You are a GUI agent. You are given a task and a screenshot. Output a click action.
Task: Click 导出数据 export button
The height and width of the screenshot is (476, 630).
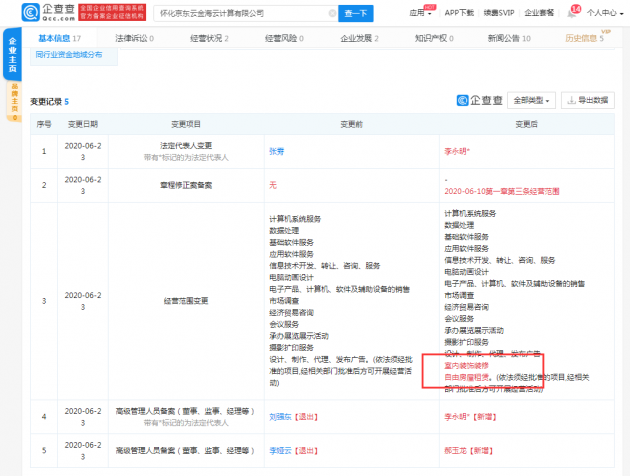tap(587, 100)
